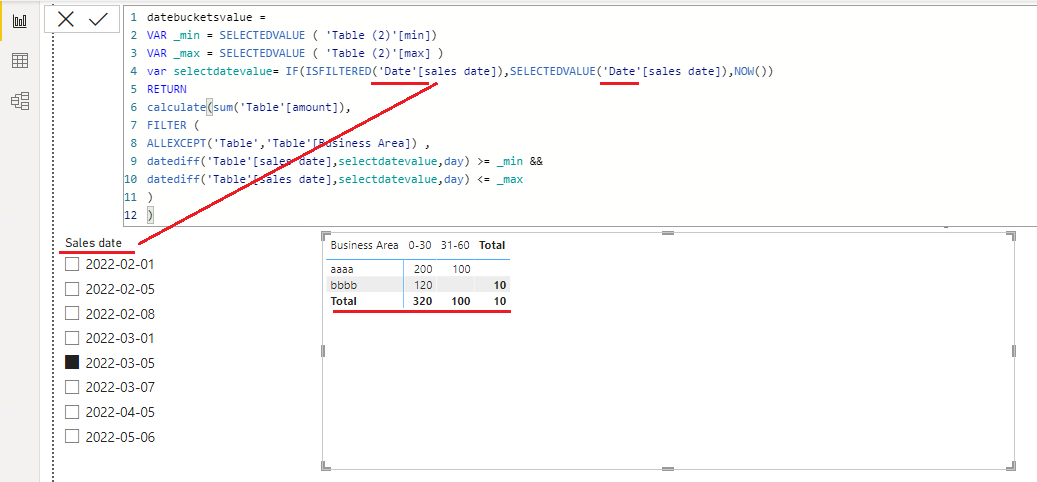Place cursor on VAR _min line

[x=292, y=35]
